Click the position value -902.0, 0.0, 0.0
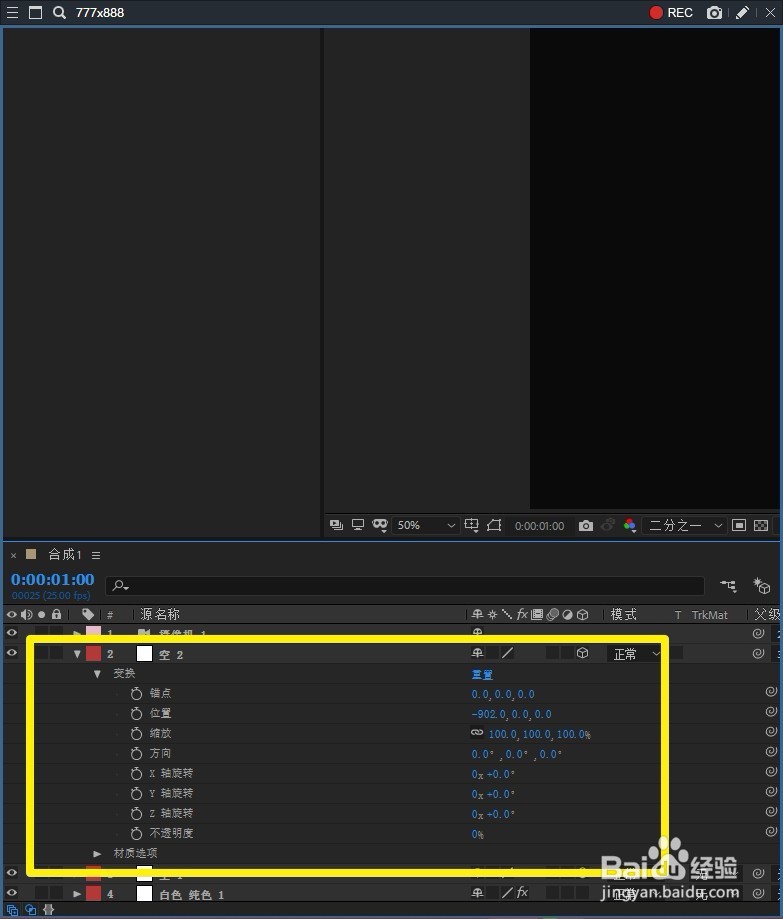This screenshot has height=919, width=783. (512, 714)
